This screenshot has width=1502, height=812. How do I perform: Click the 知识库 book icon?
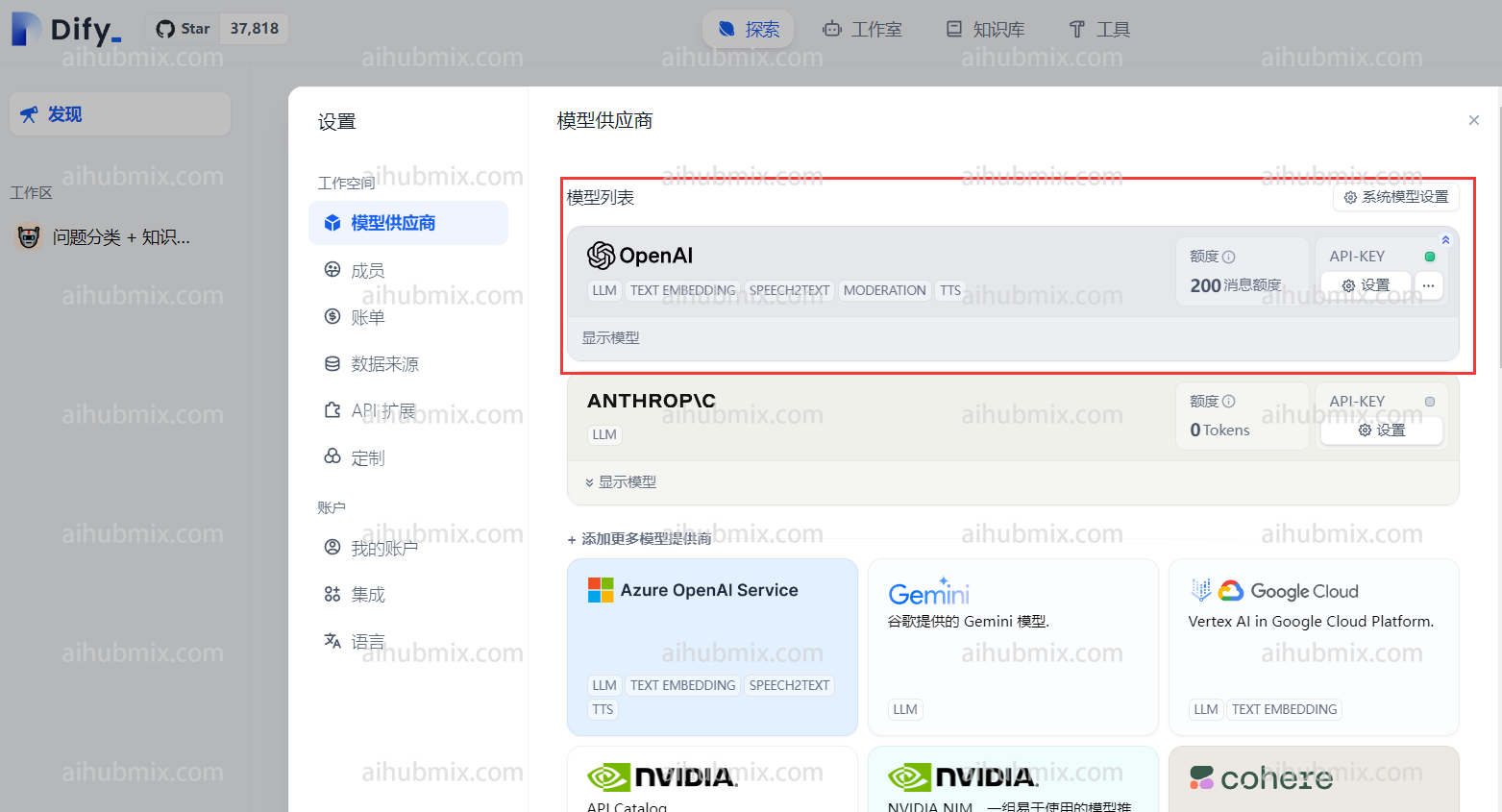tap(954, 29)
